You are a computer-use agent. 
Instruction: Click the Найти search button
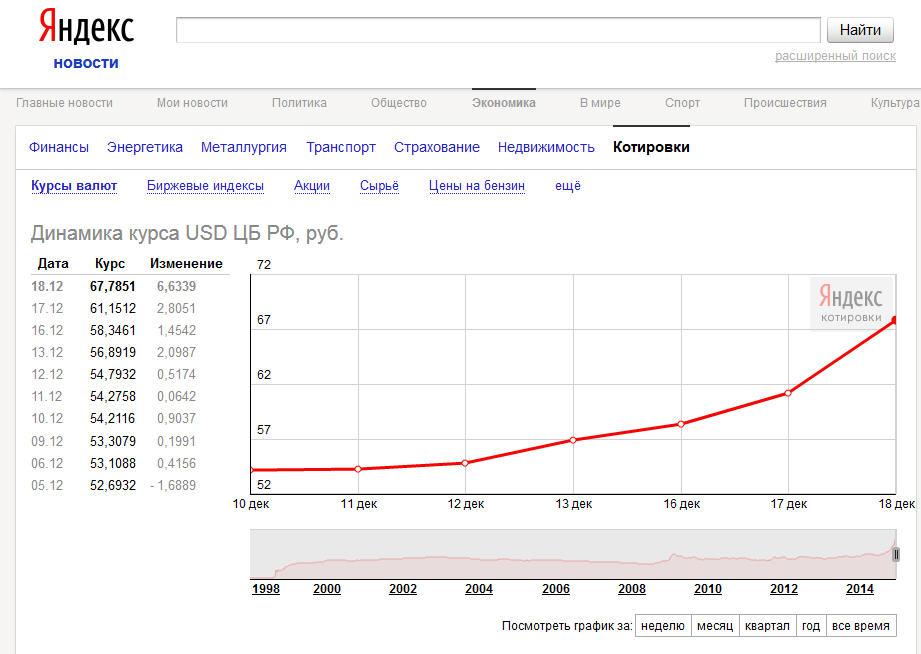pos(860,30)
